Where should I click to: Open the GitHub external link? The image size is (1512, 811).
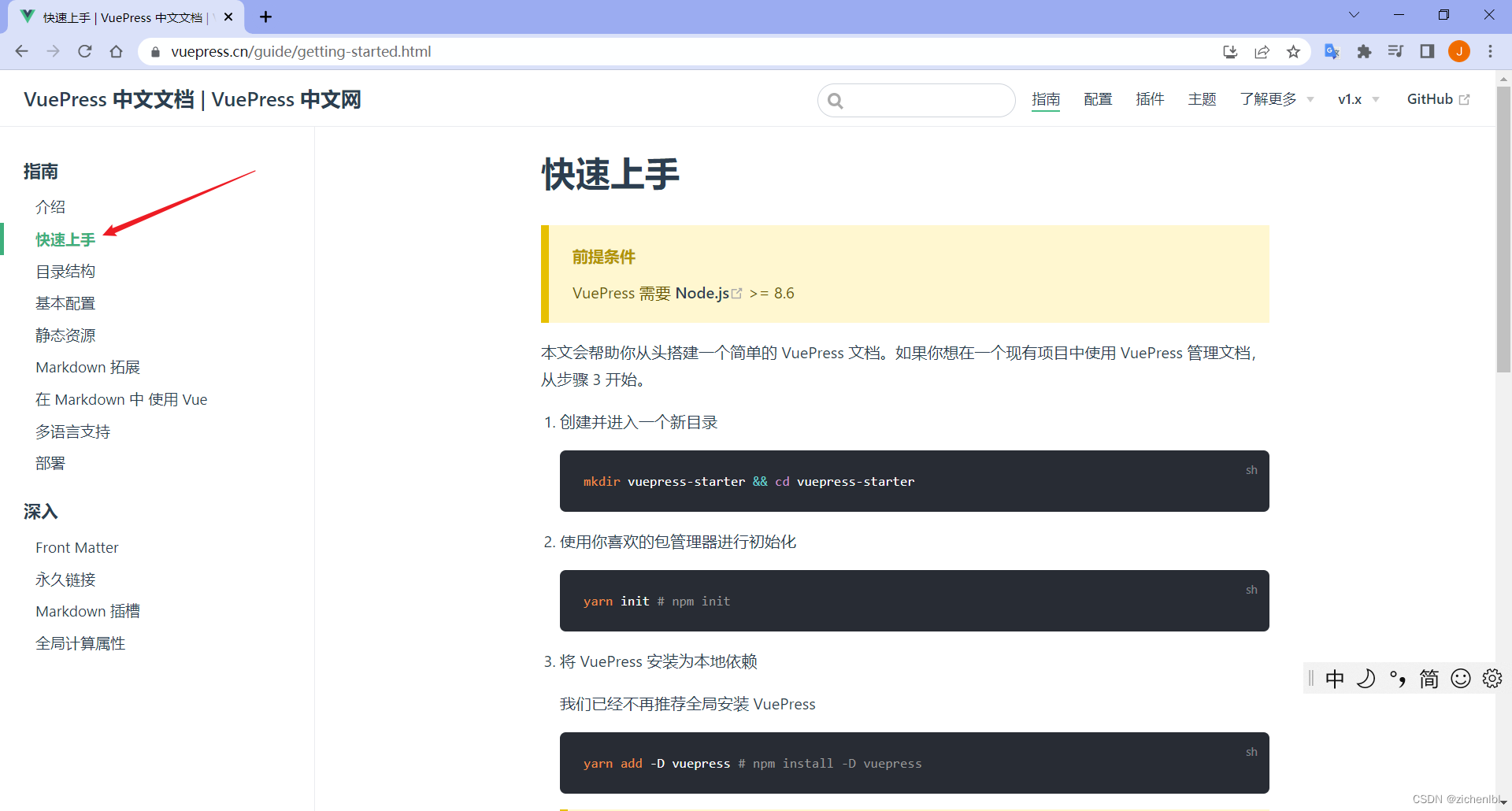tap(1438, 99)
